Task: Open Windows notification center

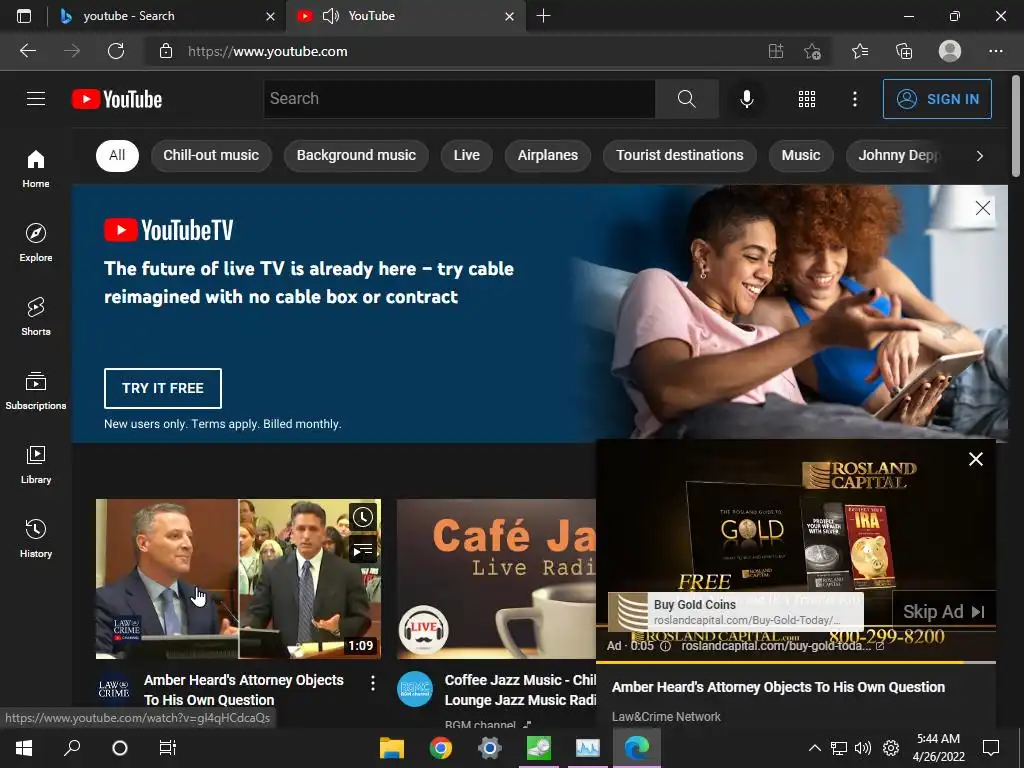Action: 991,748
